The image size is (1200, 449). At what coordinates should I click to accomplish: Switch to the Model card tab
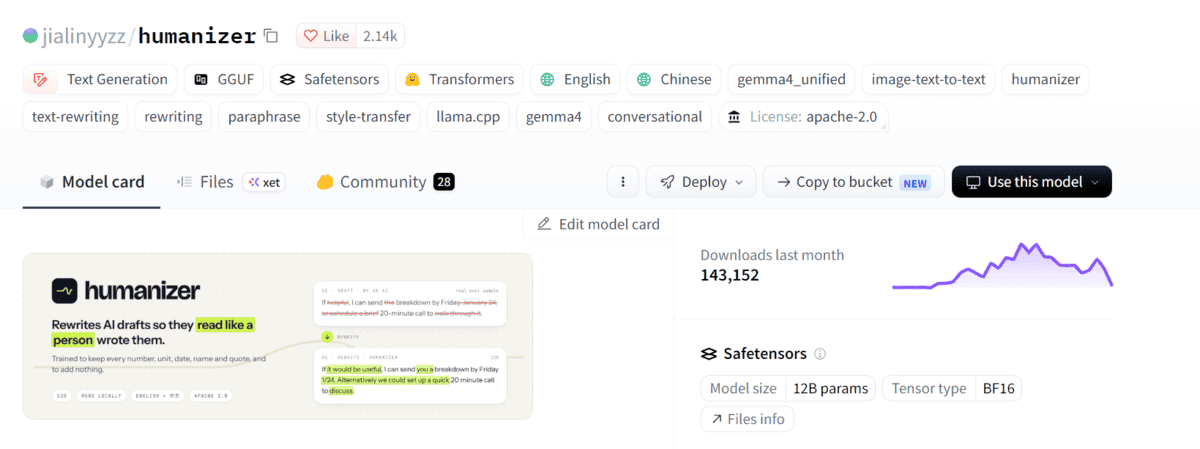click(92, 182)
